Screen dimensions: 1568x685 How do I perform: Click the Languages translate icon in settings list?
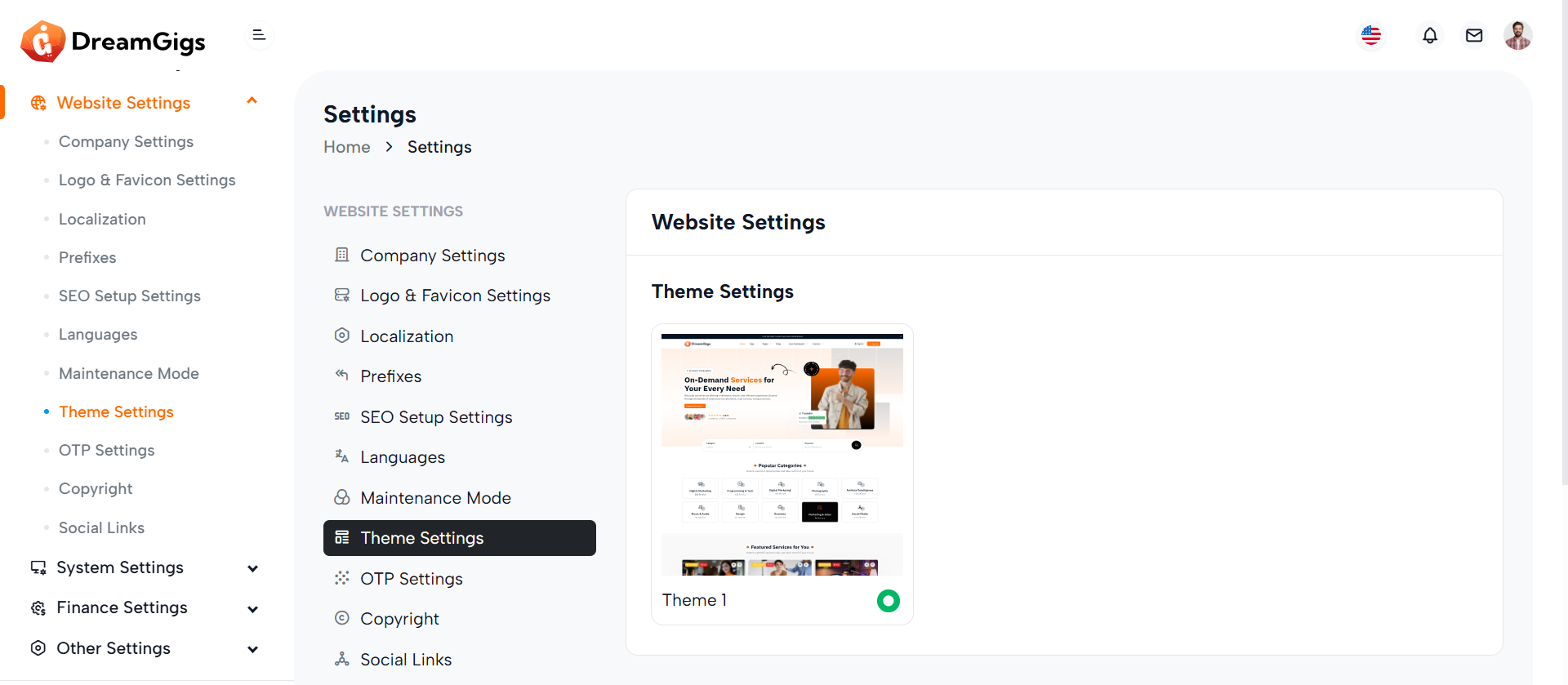pos(341,456)
